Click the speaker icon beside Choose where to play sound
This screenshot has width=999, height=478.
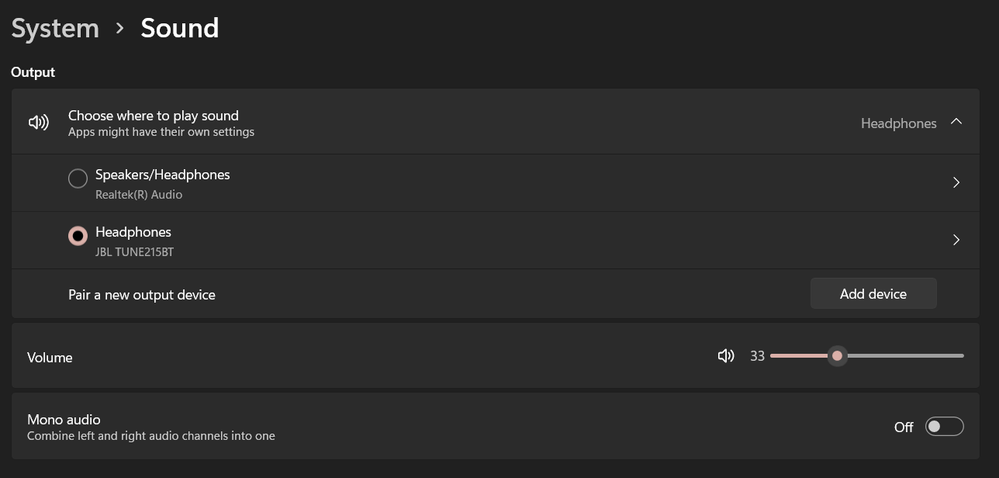39,123
